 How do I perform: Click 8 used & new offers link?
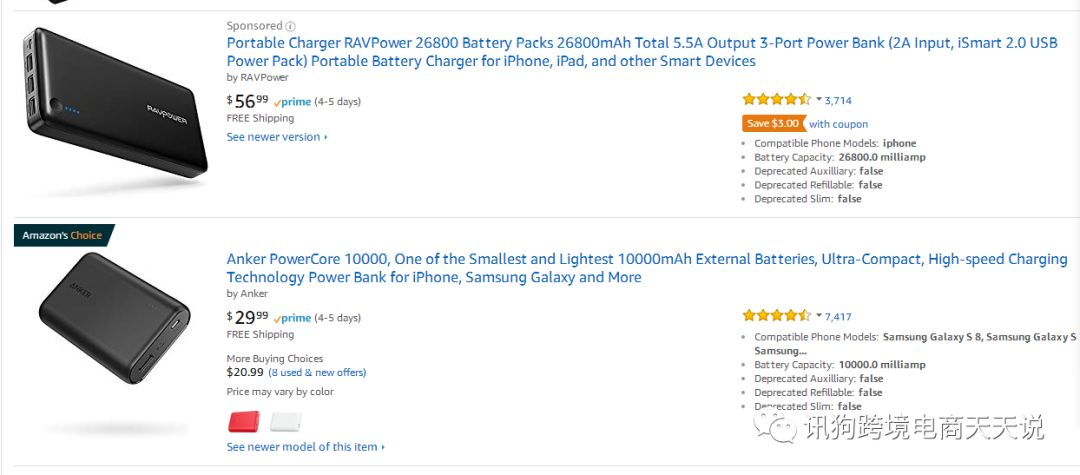[x=317, y=373]
